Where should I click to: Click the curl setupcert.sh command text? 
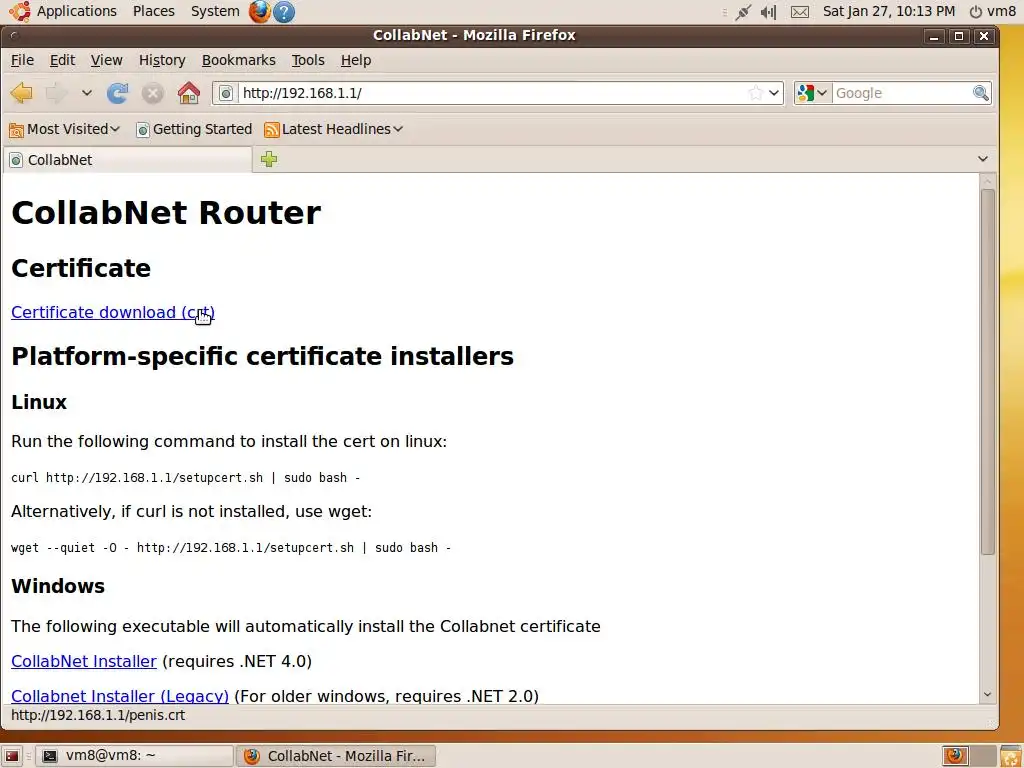(x=185, y=478)
